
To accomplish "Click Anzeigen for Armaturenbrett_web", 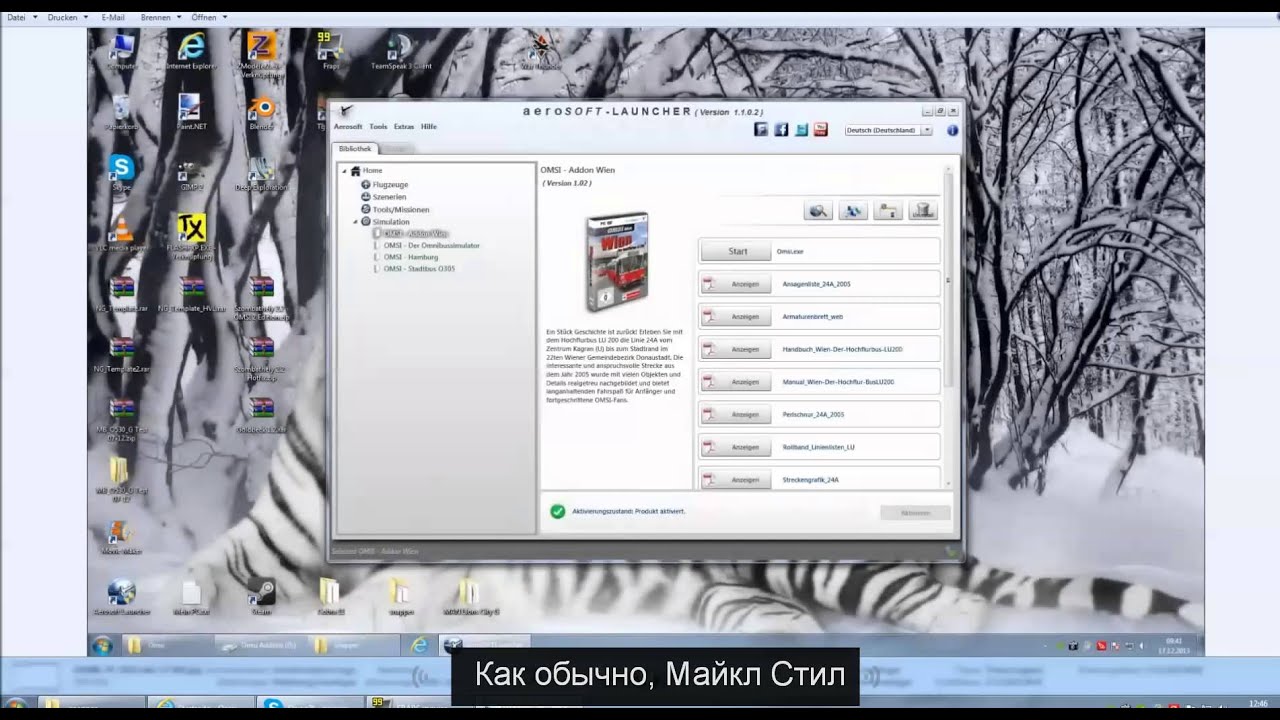I will [735, 317].
